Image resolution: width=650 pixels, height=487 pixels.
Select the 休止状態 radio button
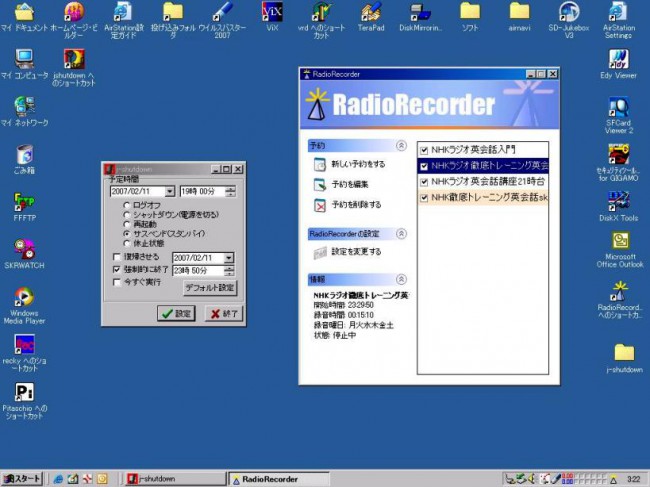pyautogui.click(x=126, y=243)
